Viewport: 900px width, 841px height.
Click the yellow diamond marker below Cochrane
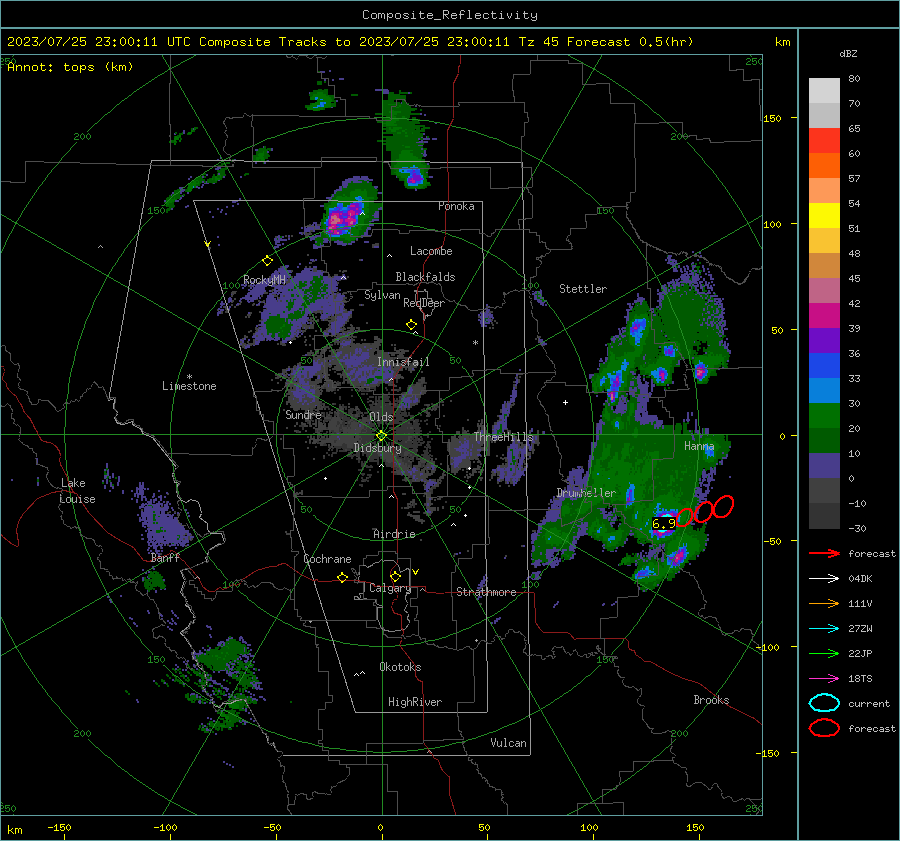point(343,578)
